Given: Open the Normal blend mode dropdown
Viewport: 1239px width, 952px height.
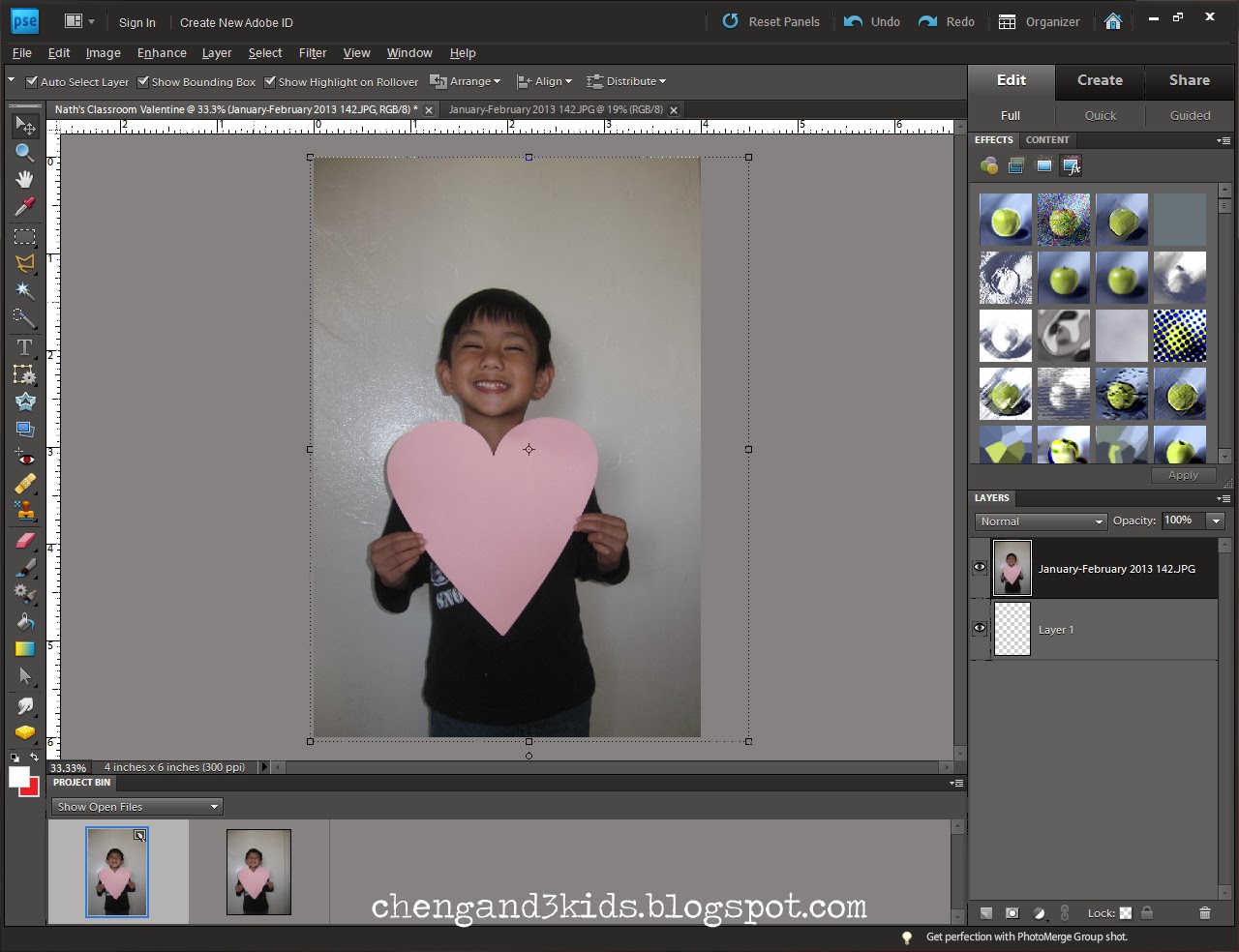Looking at the screenshot, I should [1041, 521].
